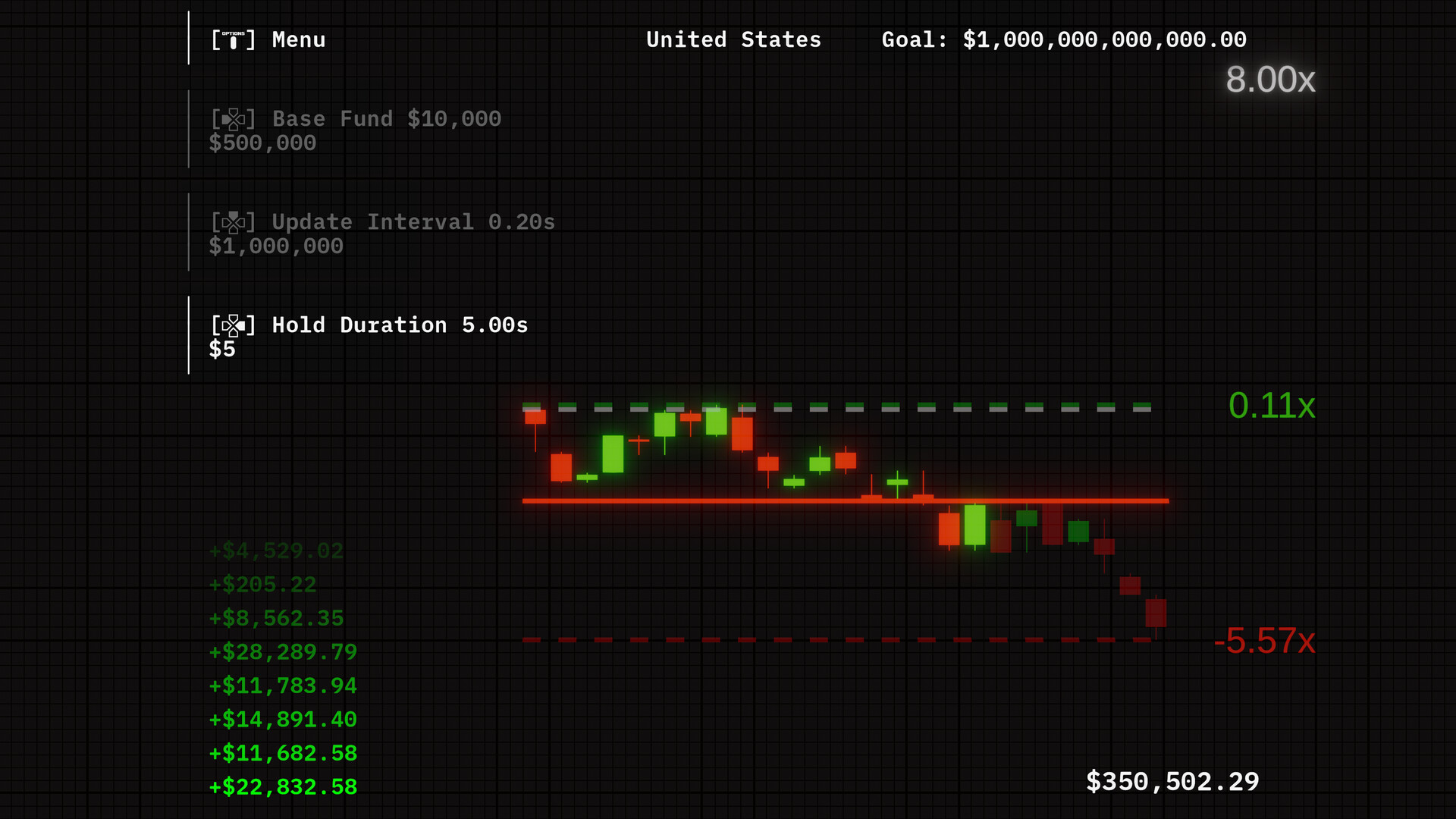The height and width of the screenshot is (819, 1456).
Task: Click the red -5.57x stop-loss dashed line
Action: pos(834,640)
